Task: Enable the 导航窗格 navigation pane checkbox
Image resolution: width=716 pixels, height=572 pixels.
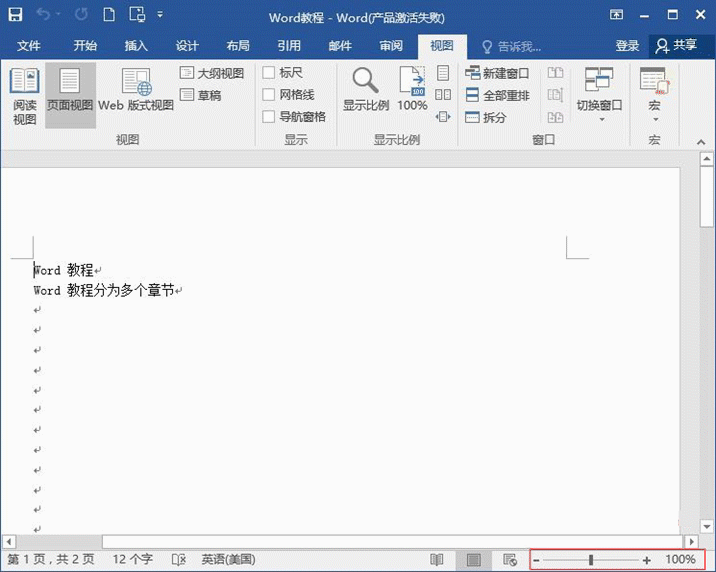Action: [x=268, y=117]
